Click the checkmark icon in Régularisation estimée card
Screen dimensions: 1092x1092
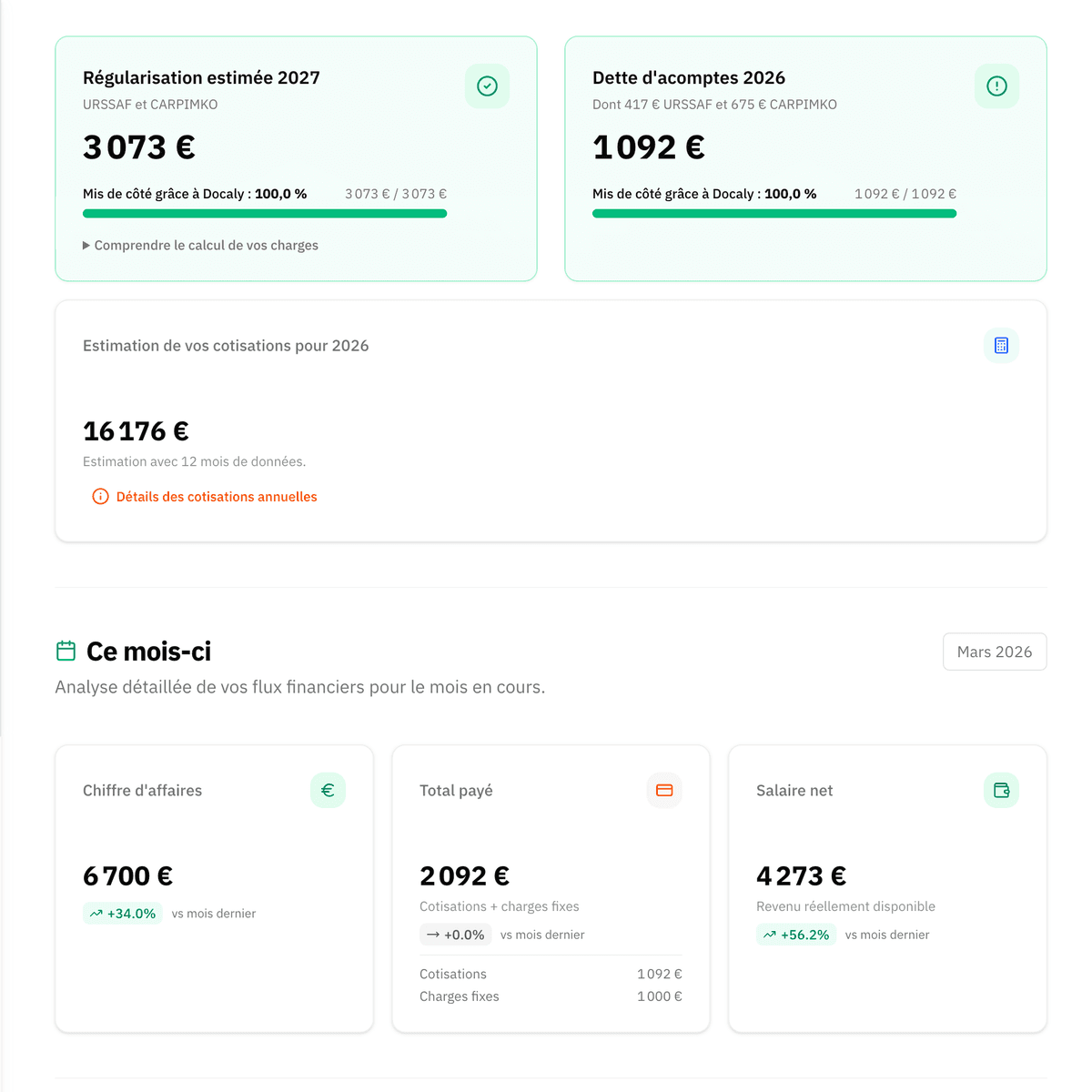487,86
